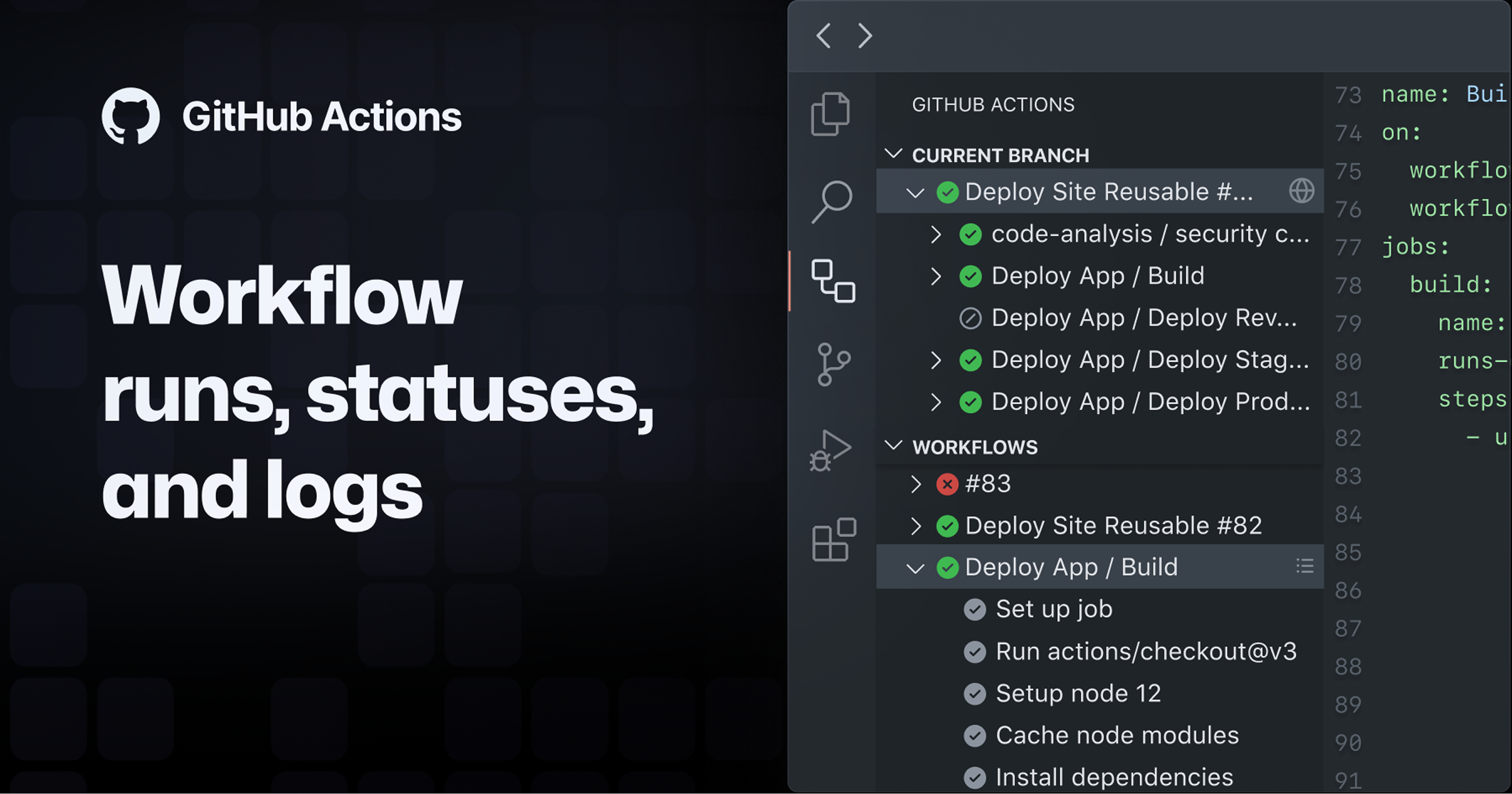Click the failed status icon on run #83
This screenshot has width=1512, height=794.
coord(946,484)
